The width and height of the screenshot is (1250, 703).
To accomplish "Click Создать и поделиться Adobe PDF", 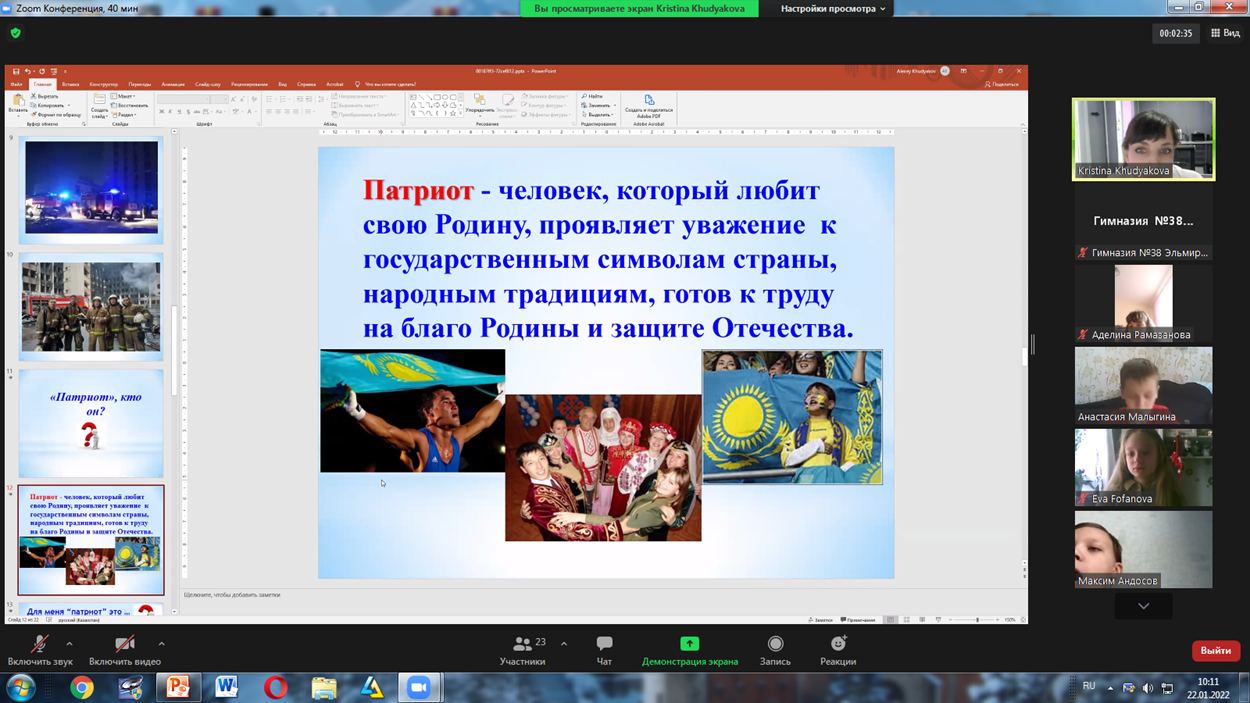I will tap(649, 107).
